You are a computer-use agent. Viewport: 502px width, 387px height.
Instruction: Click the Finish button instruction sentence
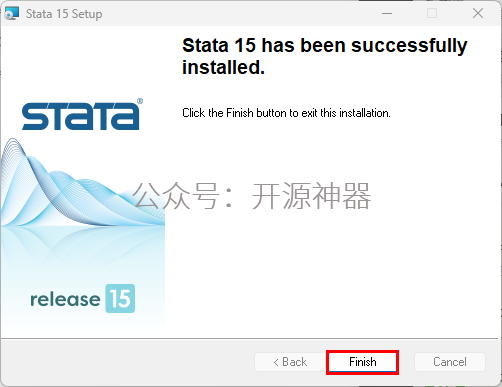[286, 113]
